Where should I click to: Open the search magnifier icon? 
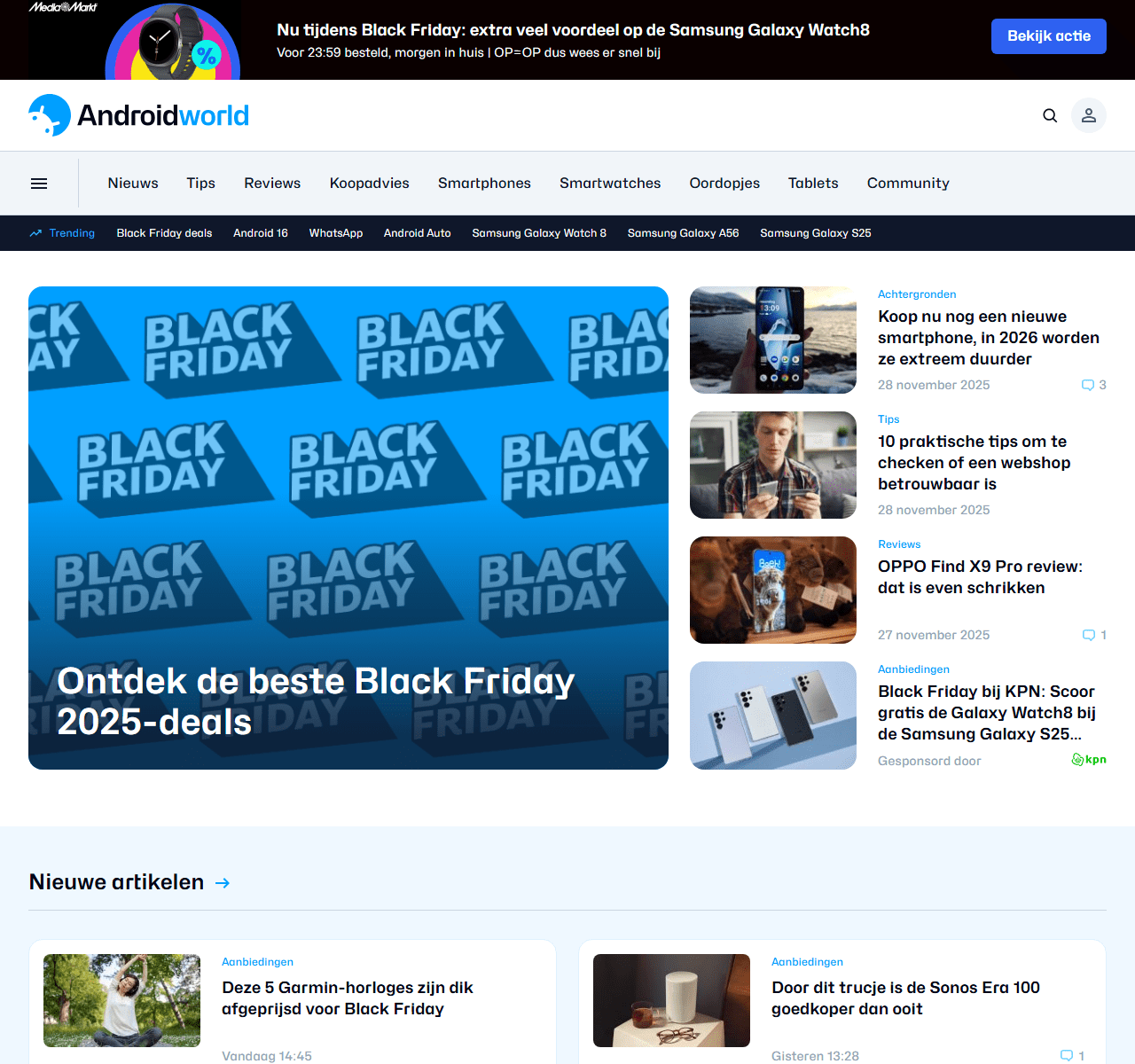(1050, 115)
